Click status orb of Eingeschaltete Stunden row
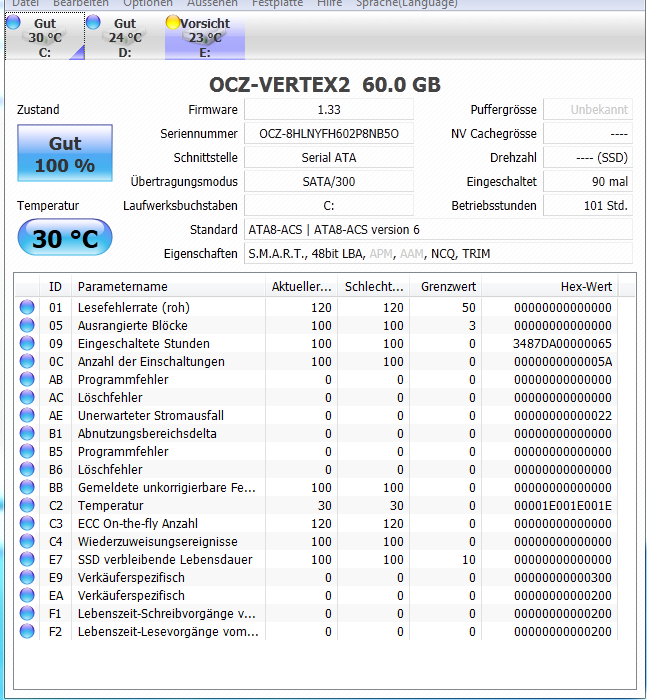 pos(27,343)
